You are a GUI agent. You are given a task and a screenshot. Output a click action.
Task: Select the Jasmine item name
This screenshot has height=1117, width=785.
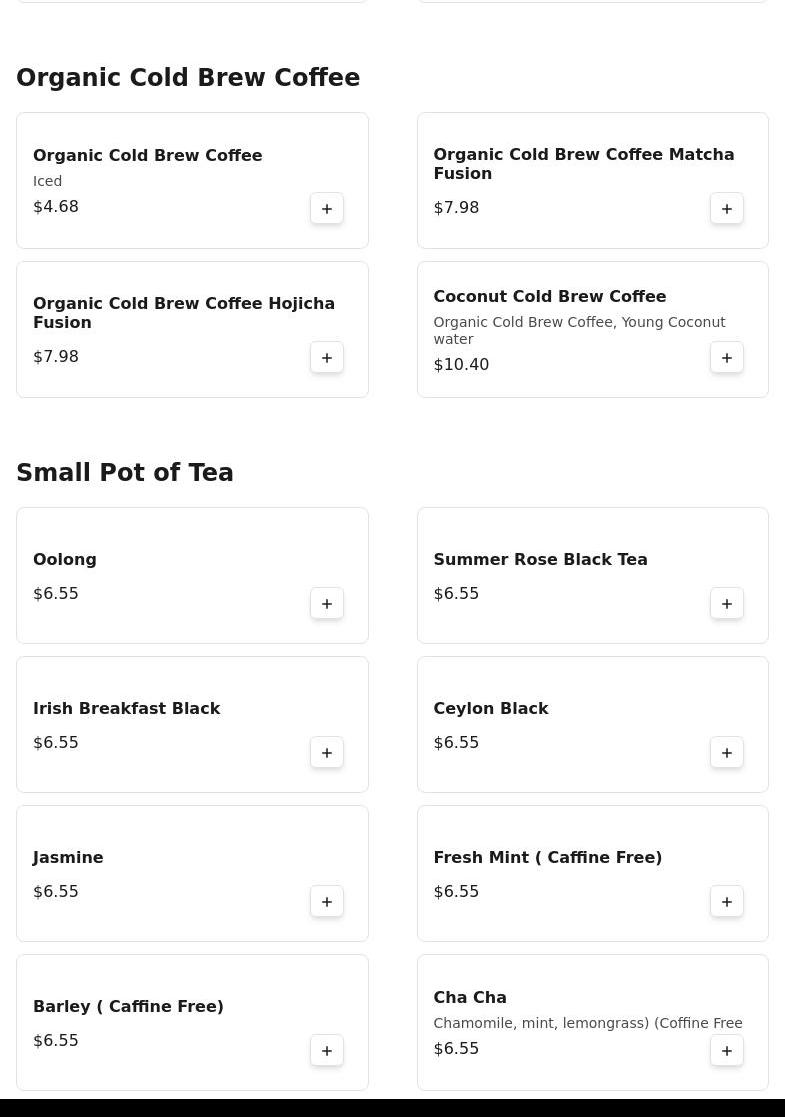point(68,857)
